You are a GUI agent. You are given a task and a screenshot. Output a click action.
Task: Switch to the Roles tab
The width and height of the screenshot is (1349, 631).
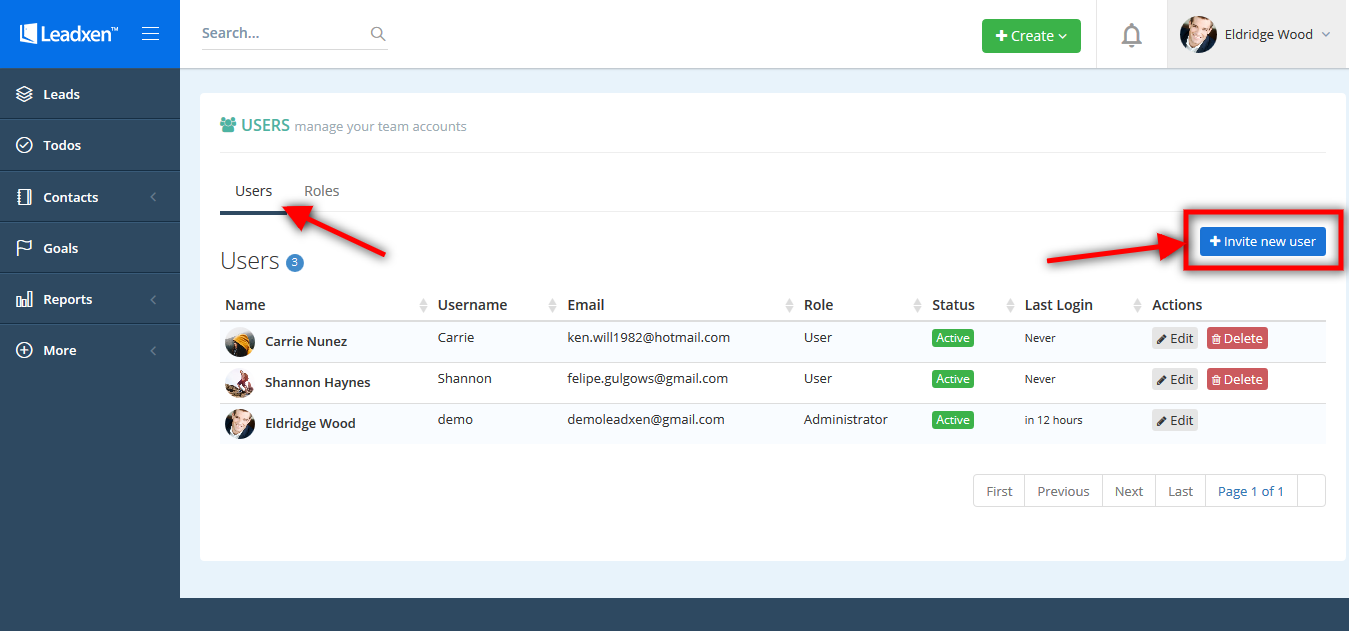point(322,191)
